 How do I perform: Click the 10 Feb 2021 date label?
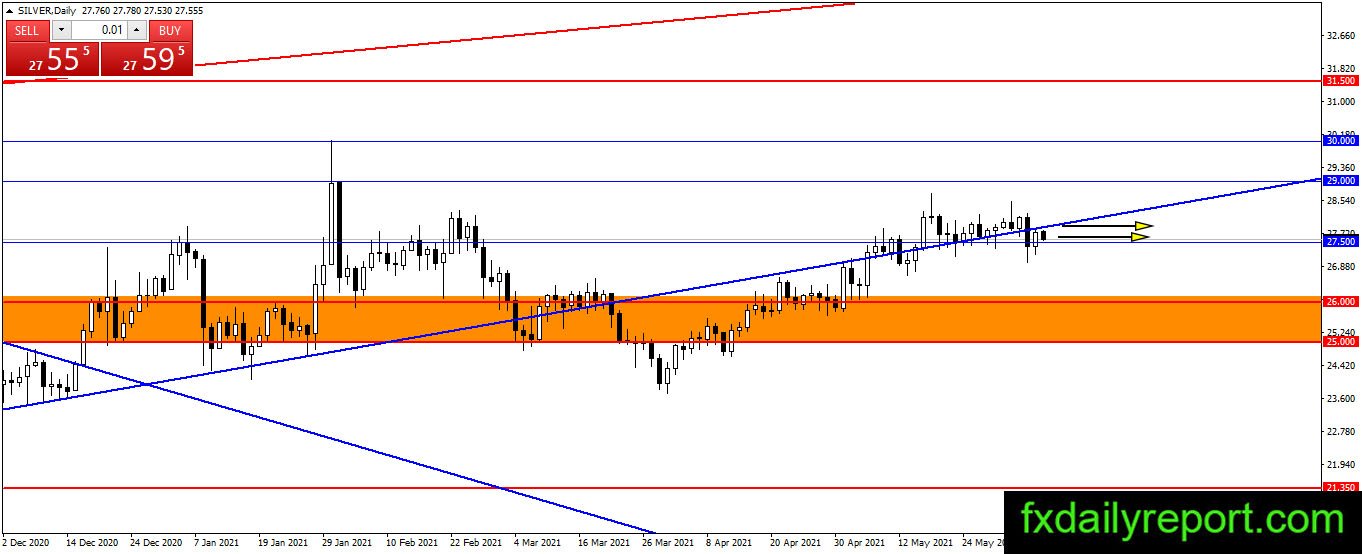411,543
